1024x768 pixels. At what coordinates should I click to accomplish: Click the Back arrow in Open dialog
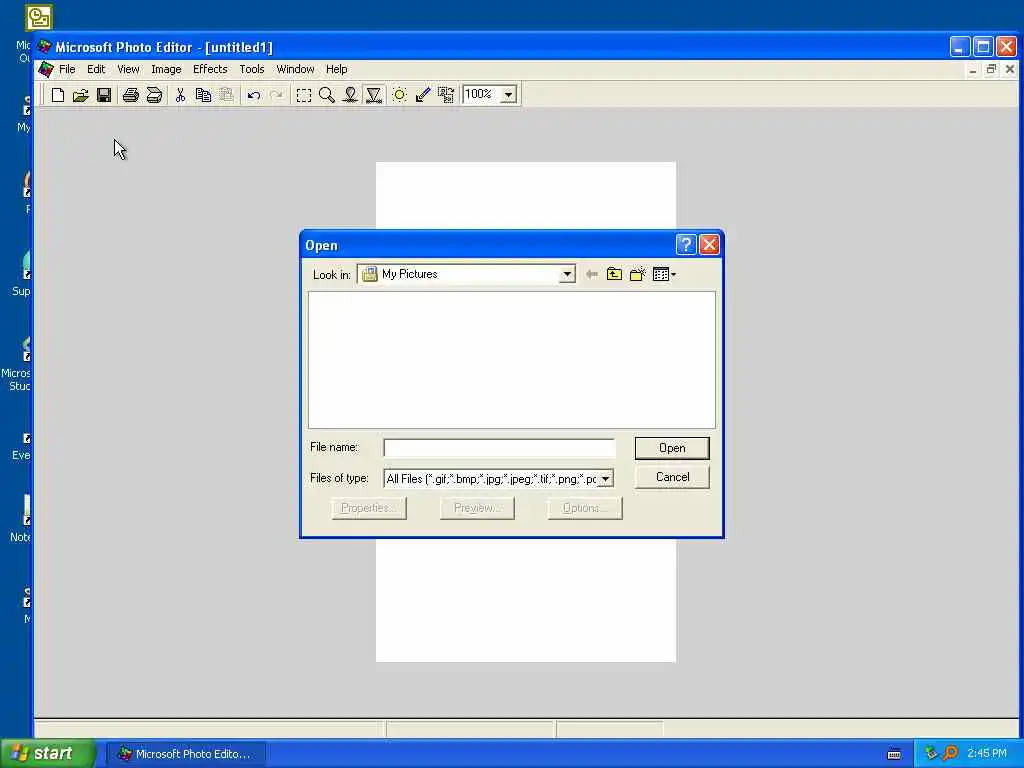592,274
